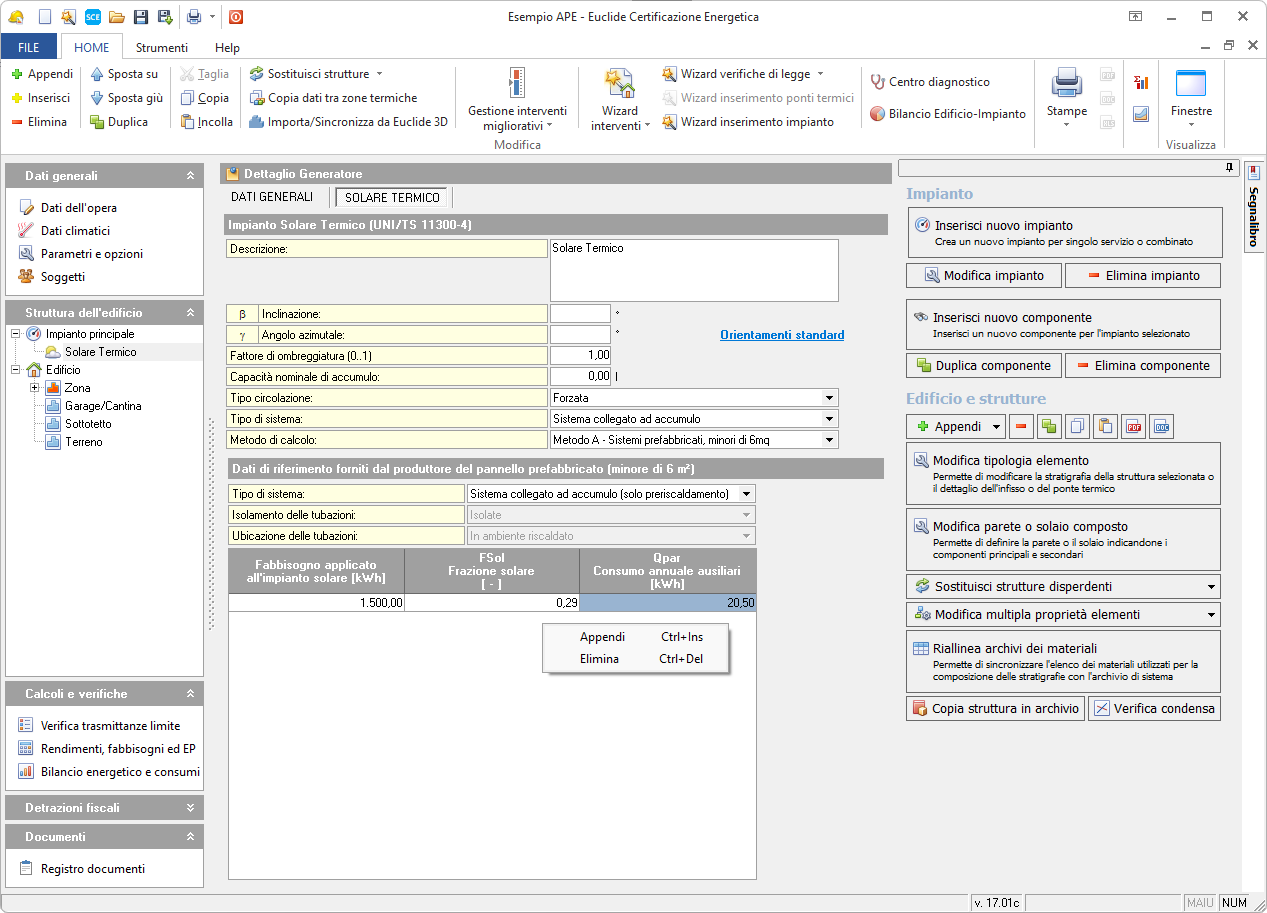
Task: Collapse the Dati generali panel
Action: (x=190, y=176)
